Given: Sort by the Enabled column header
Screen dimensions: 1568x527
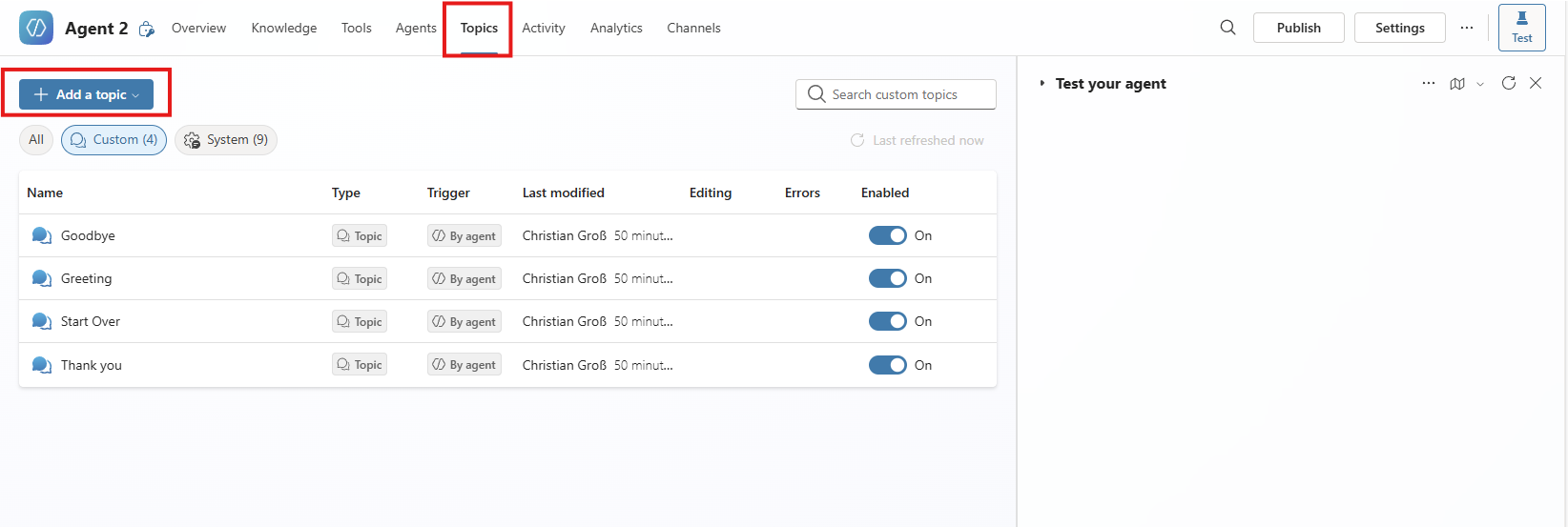Looking at the screenshot, I should click(x=885, y=193).
